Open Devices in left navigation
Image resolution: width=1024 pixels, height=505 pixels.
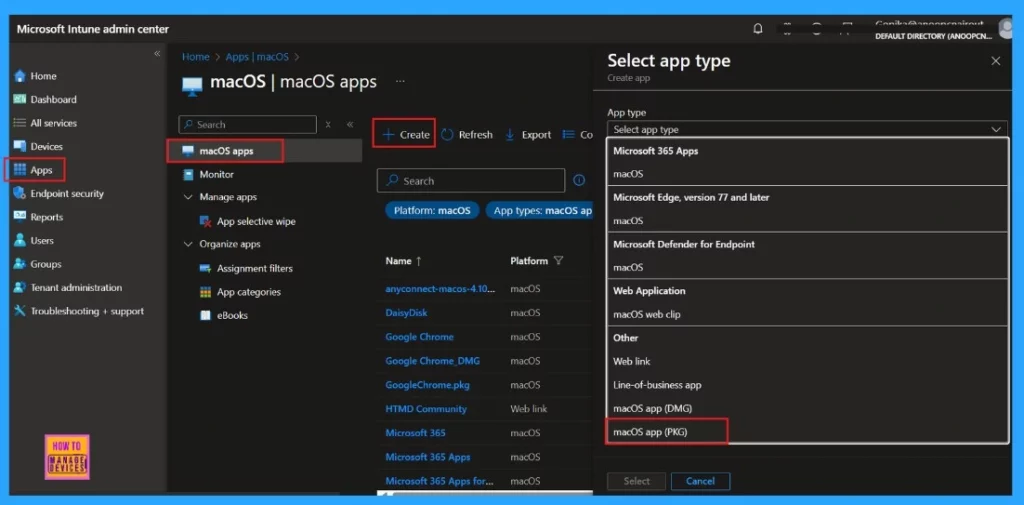coord(39,146)
